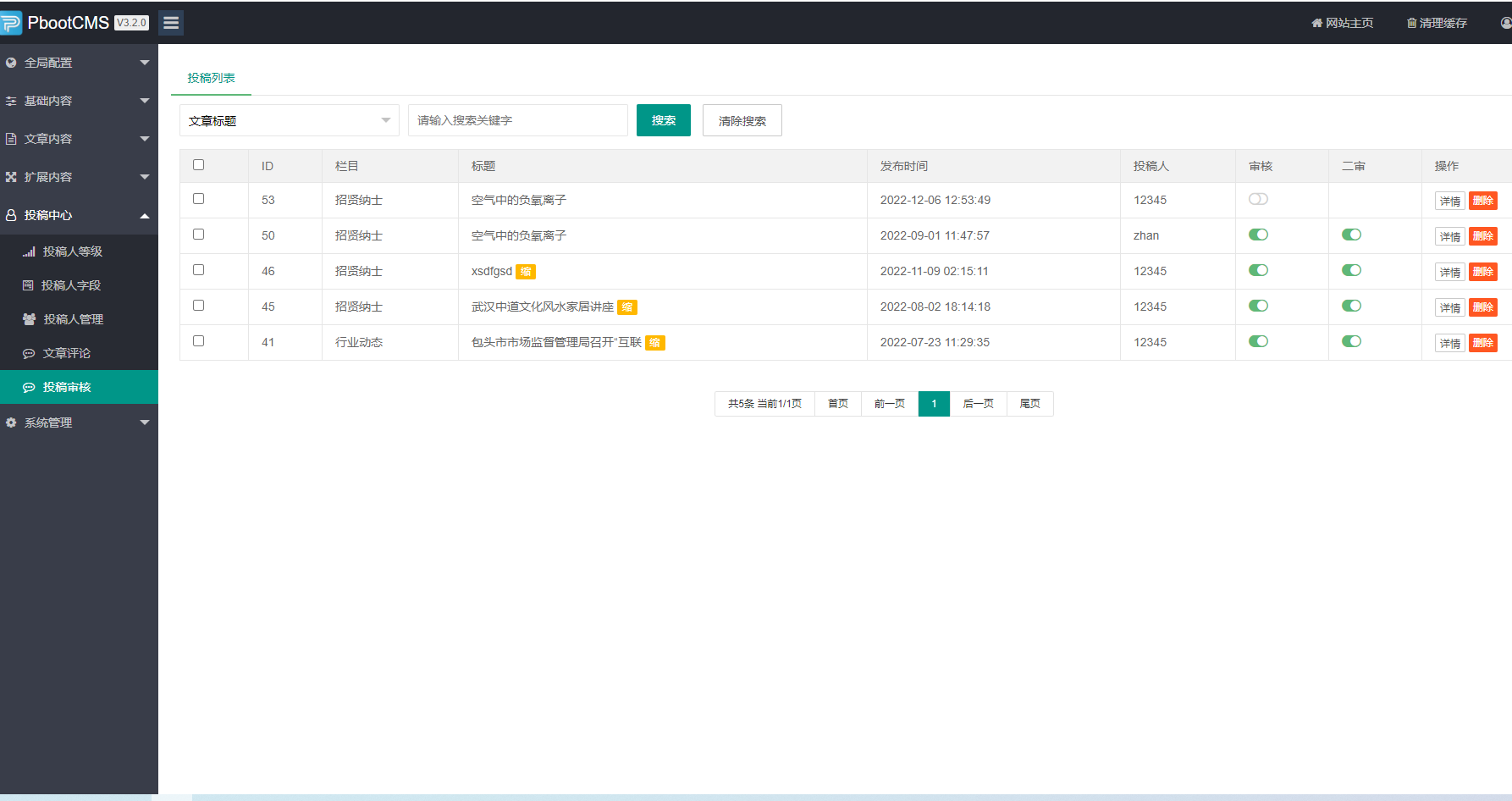Expand the 系统管理 sidebar menu
The image size is (1512, 801).
(79, 423)
